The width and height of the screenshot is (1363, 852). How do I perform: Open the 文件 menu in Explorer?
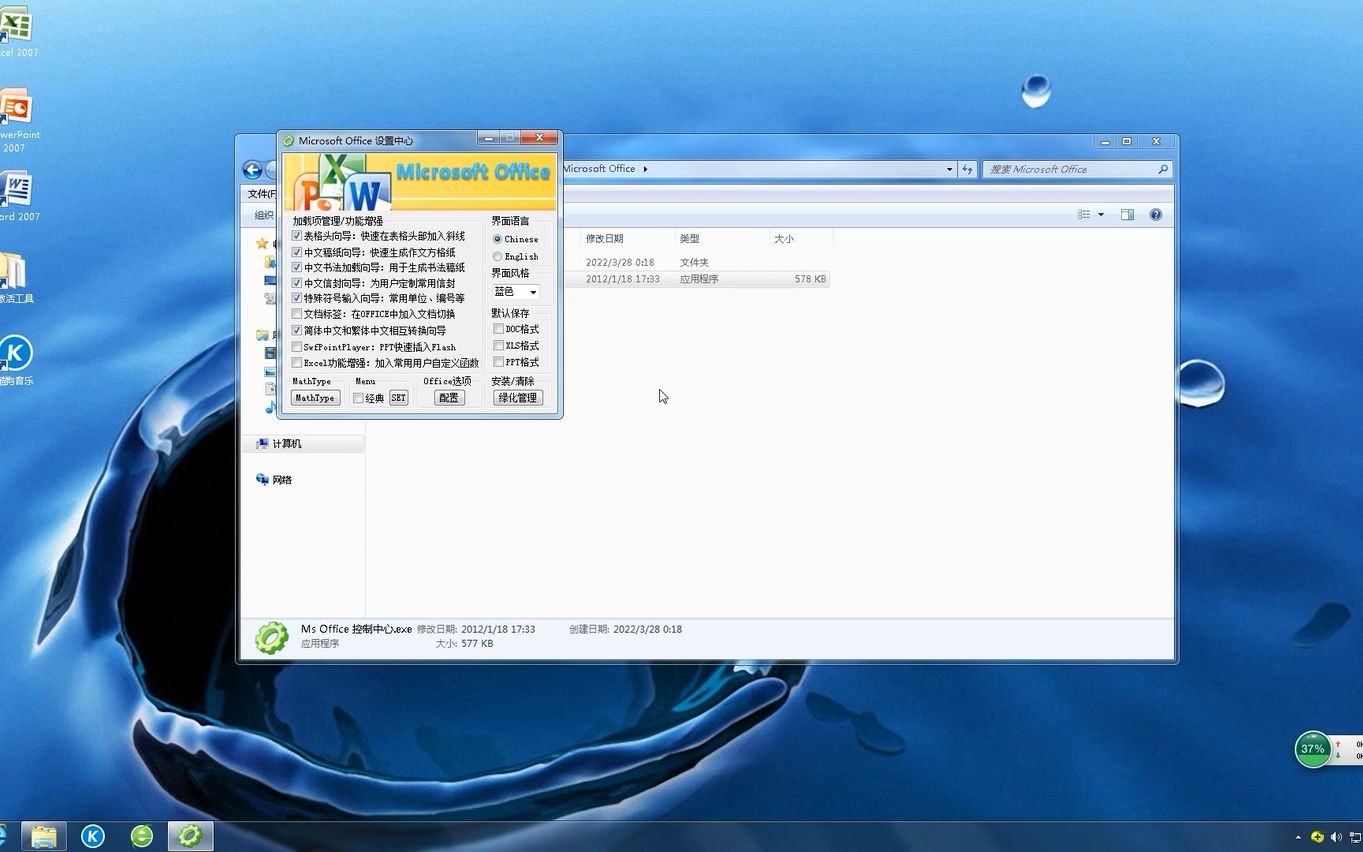click(262, 194)
